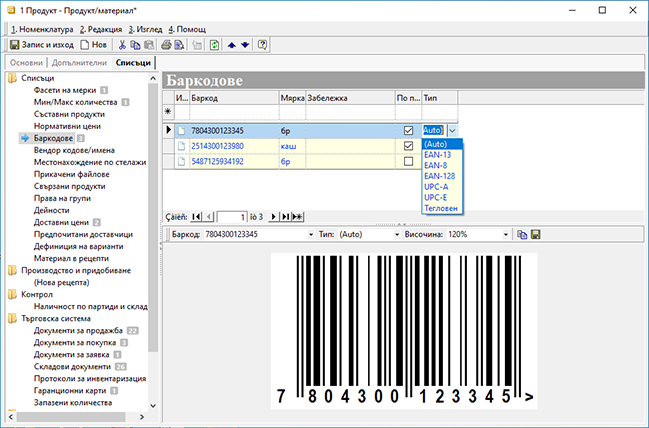Open print preview icon
649x428 pixels.
179,45
